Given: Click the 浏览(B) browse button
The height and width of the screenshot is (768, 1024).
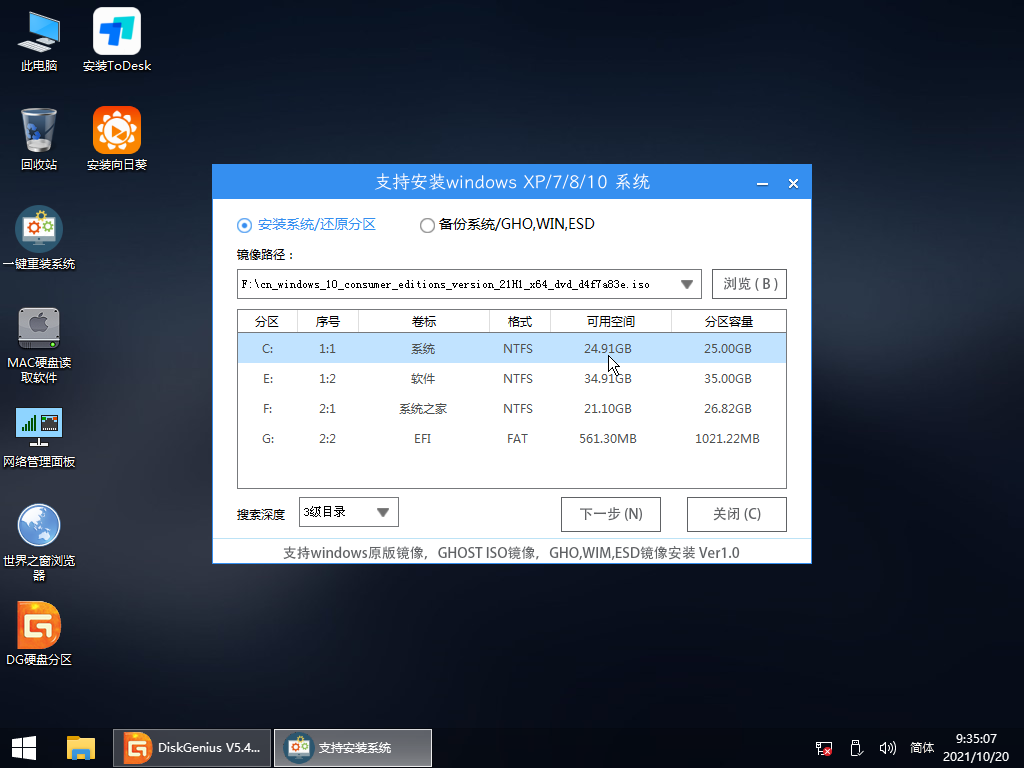Looking at the screenshot, I should [x=748, y=284].
